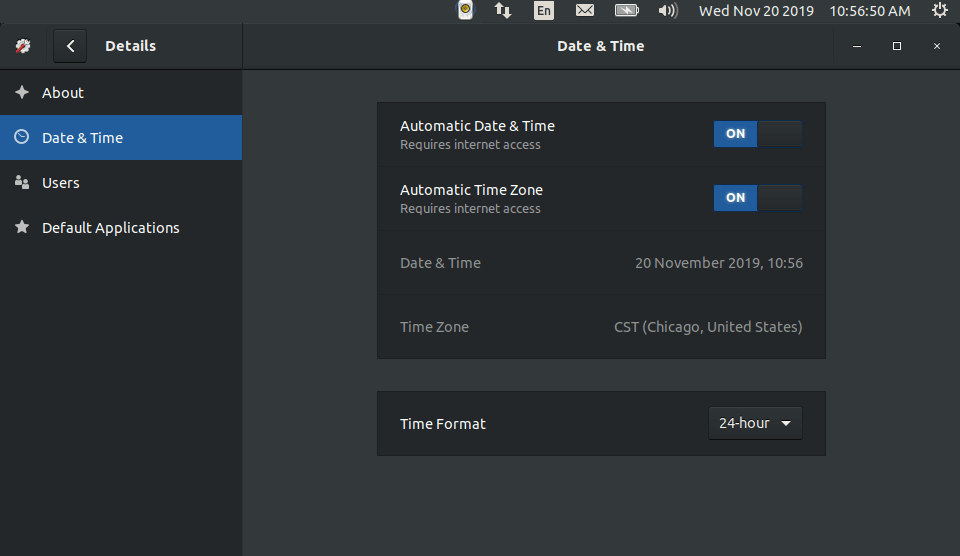Go back using the Details back arrow
The height and width of the screenshot is (556, 960).
tap(70, 46)
